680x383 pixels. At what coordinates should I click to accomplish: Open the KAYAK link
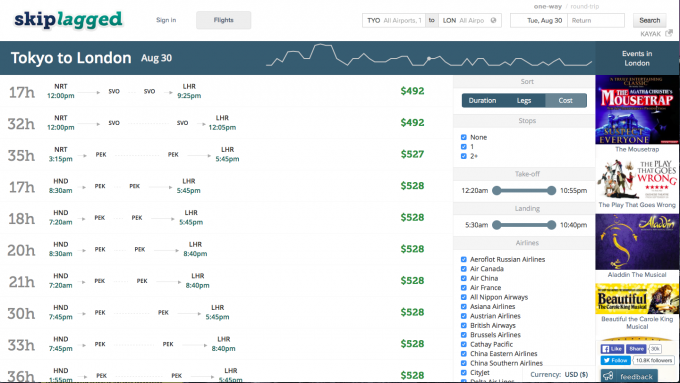[x=651, y=34]
